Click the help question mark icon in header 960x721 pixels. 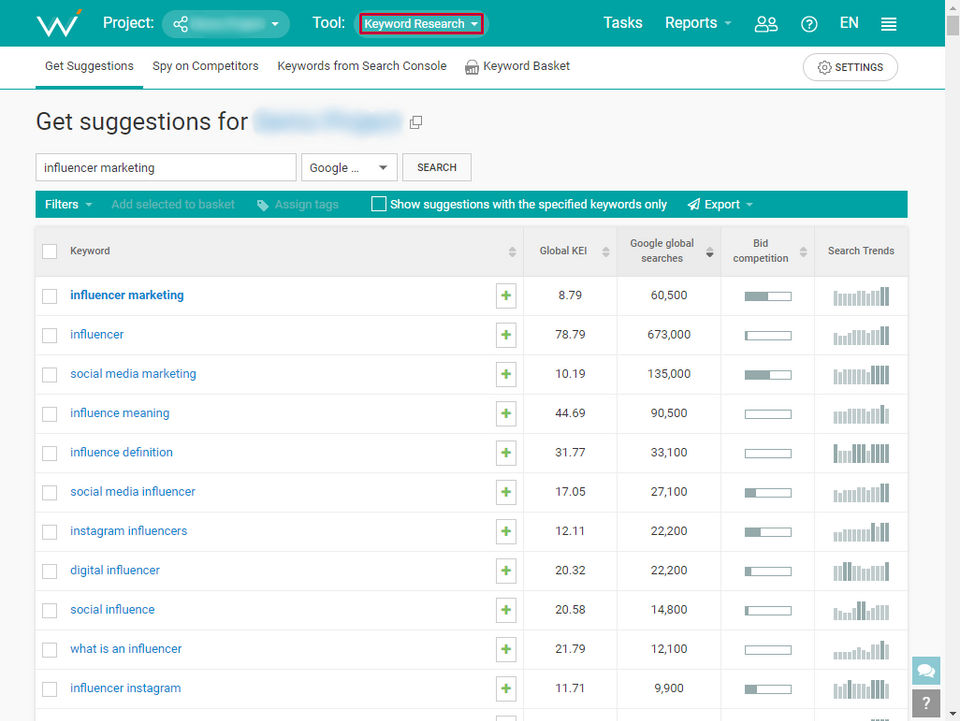pyautogui.click(x=809, y=24)
